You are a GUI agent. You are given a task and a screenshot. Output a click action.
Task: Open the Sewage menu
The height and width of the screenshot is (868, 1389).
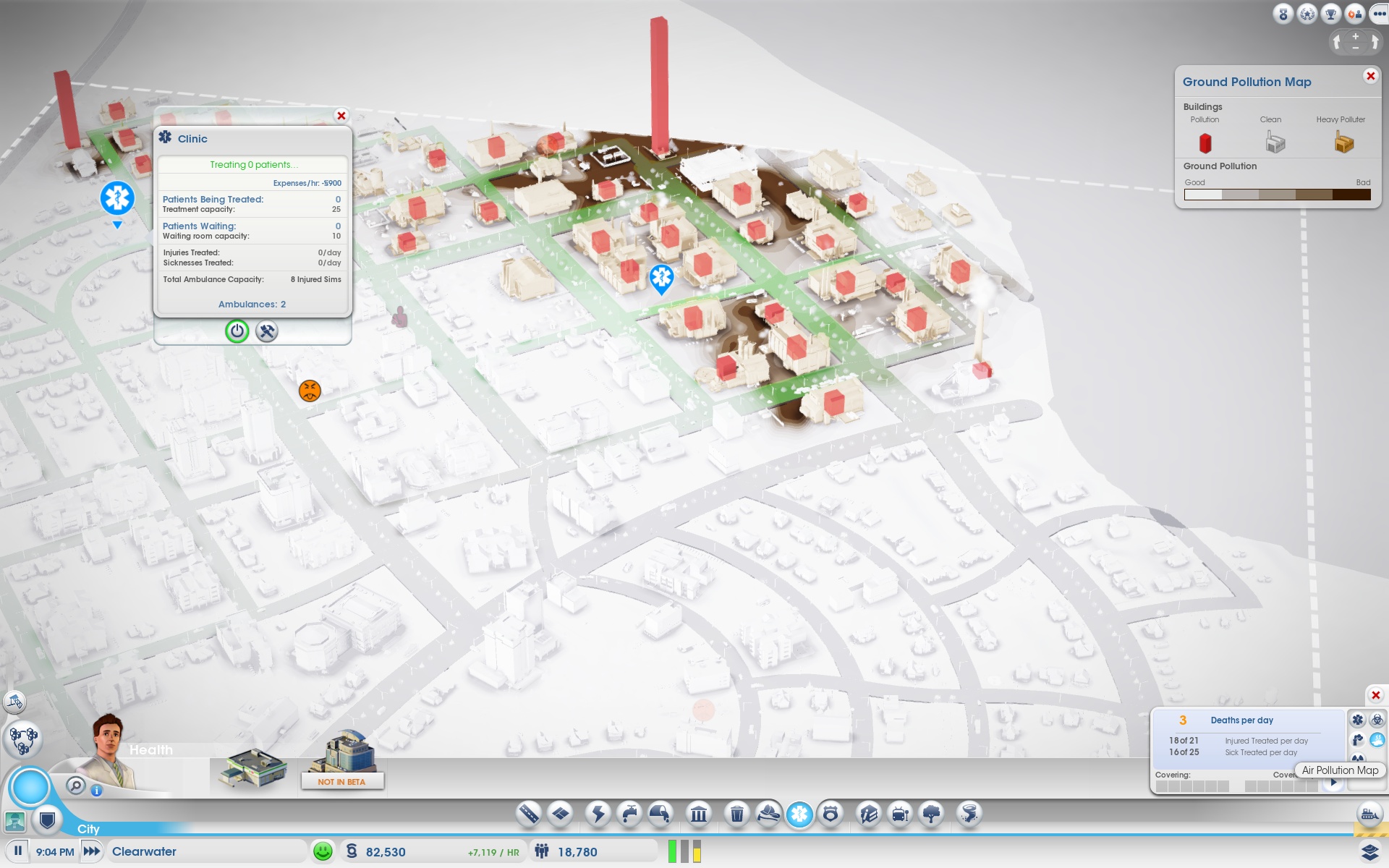coord(660,814)
